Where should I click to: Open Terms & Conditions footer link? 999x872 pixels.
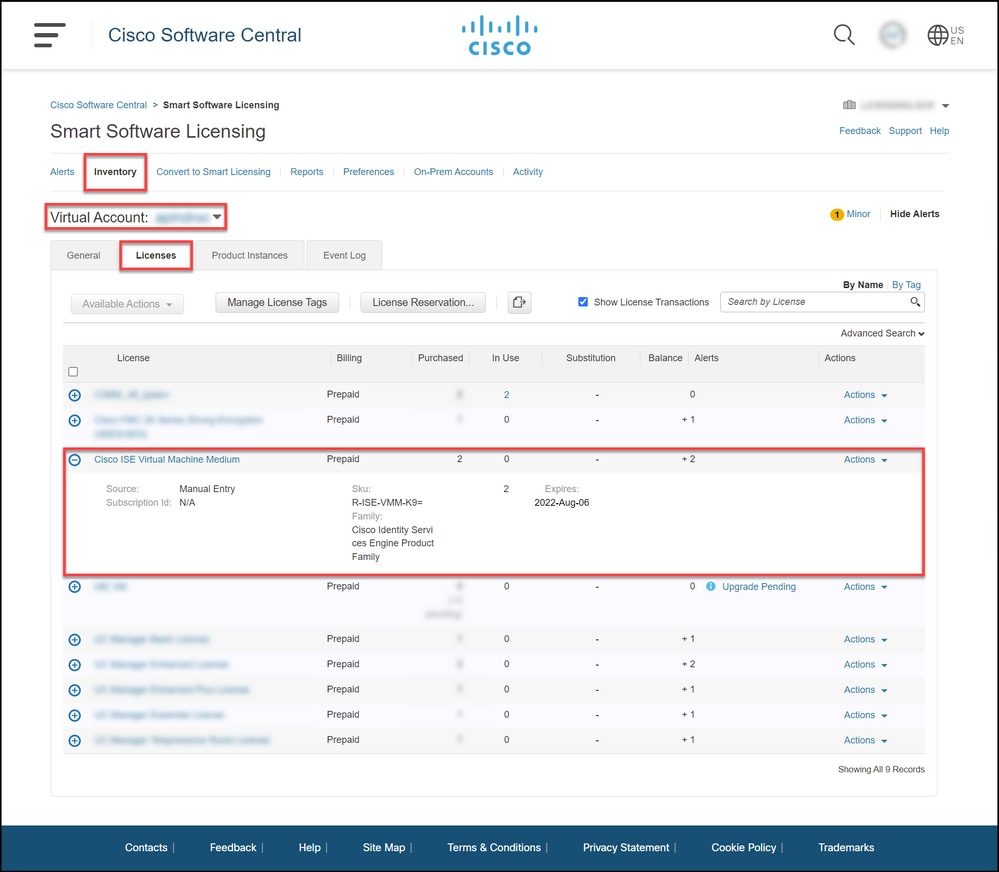tap(494, 847)
